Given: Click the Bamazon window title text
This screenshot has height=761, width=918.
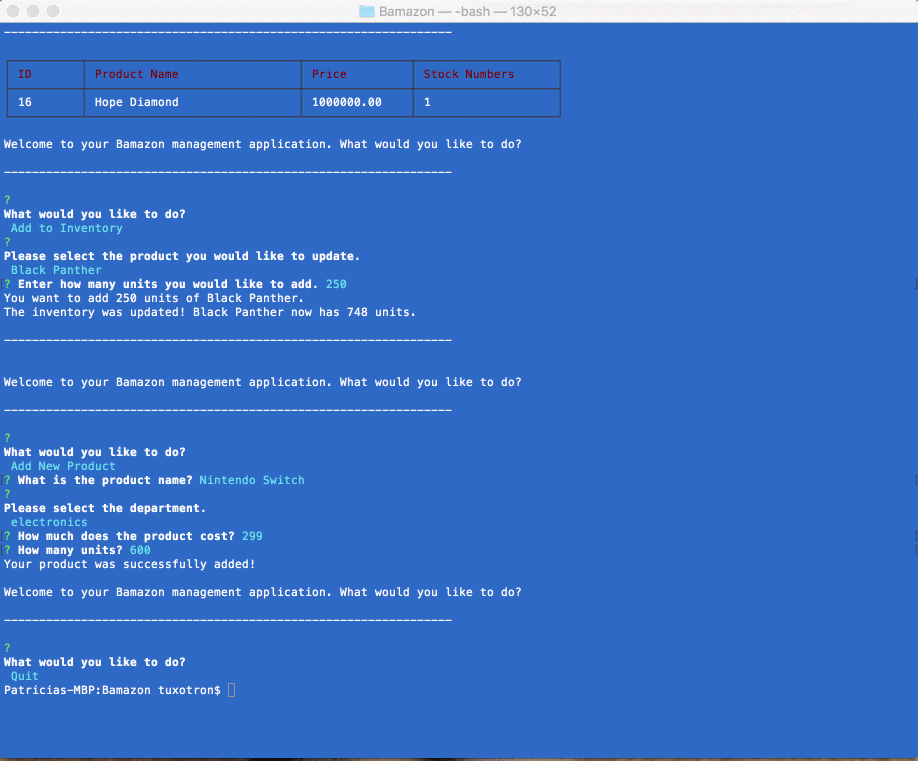Looking at the screenshot, I should tap(467, 11).
